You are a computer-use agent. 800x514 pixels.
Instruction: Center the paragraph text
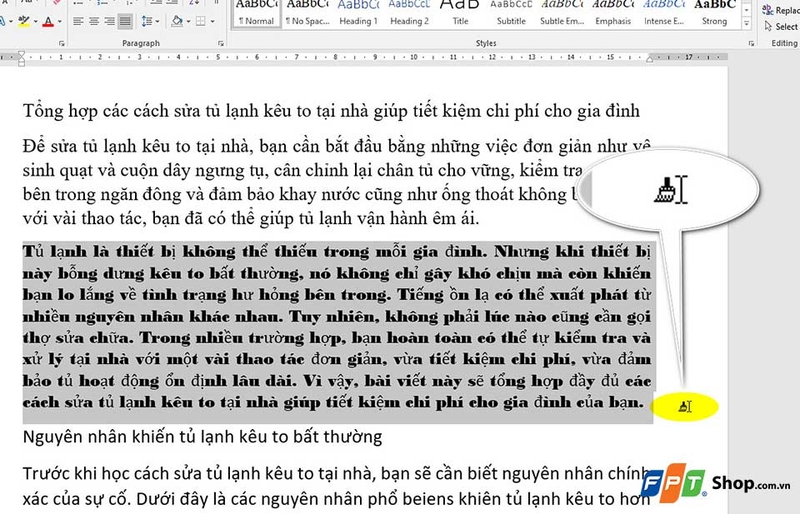(x=94, y=21)
